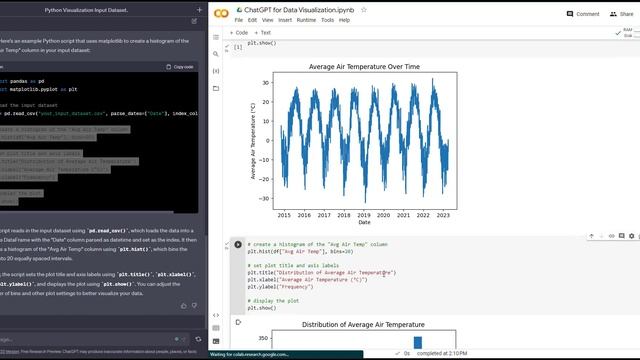Click the plt.ylabel("Frequency") code line
The height and width of the screenshot is (360, 640).
(280, 287)
